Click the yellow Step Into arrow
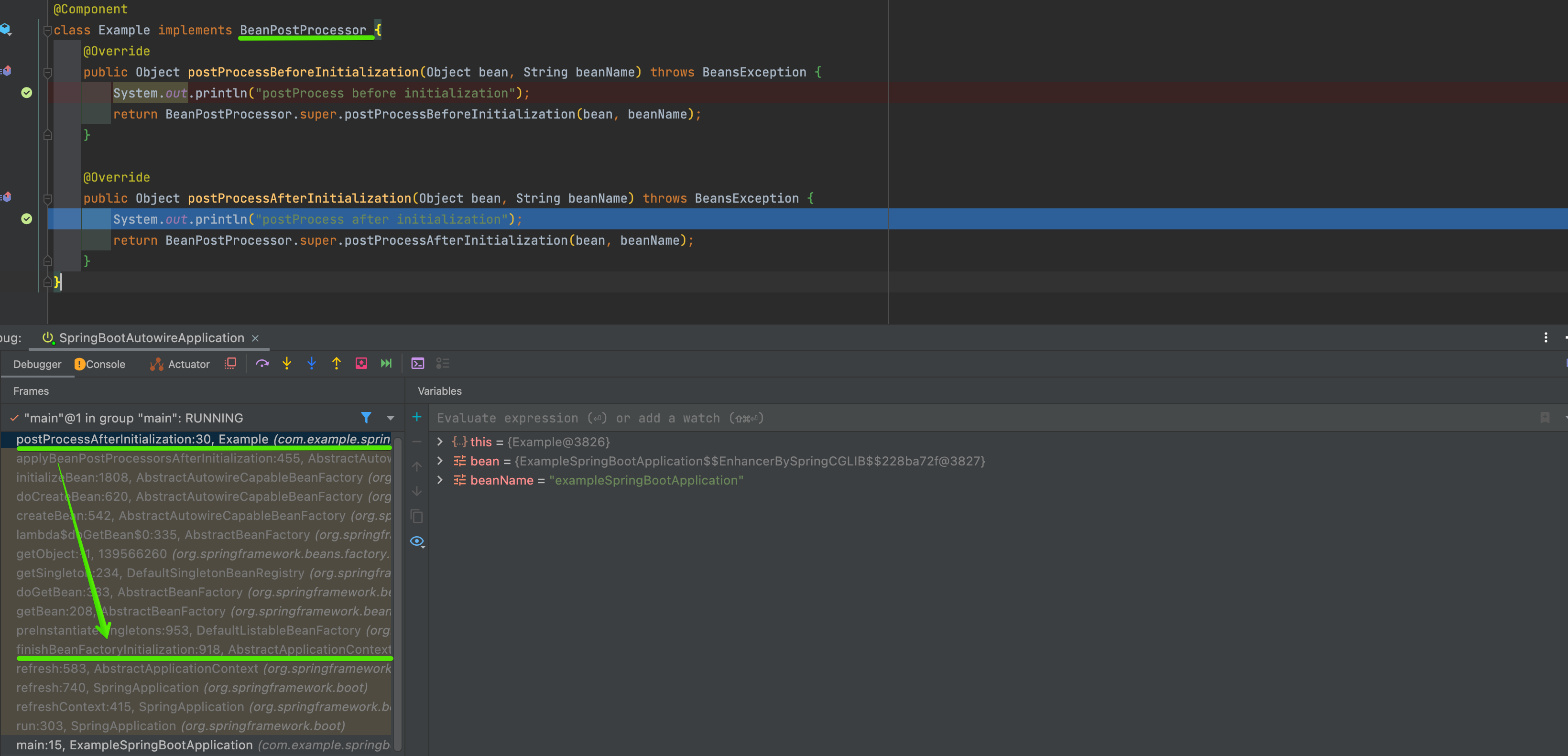This screenshot has height=756, width=1568. click(287, 363)
